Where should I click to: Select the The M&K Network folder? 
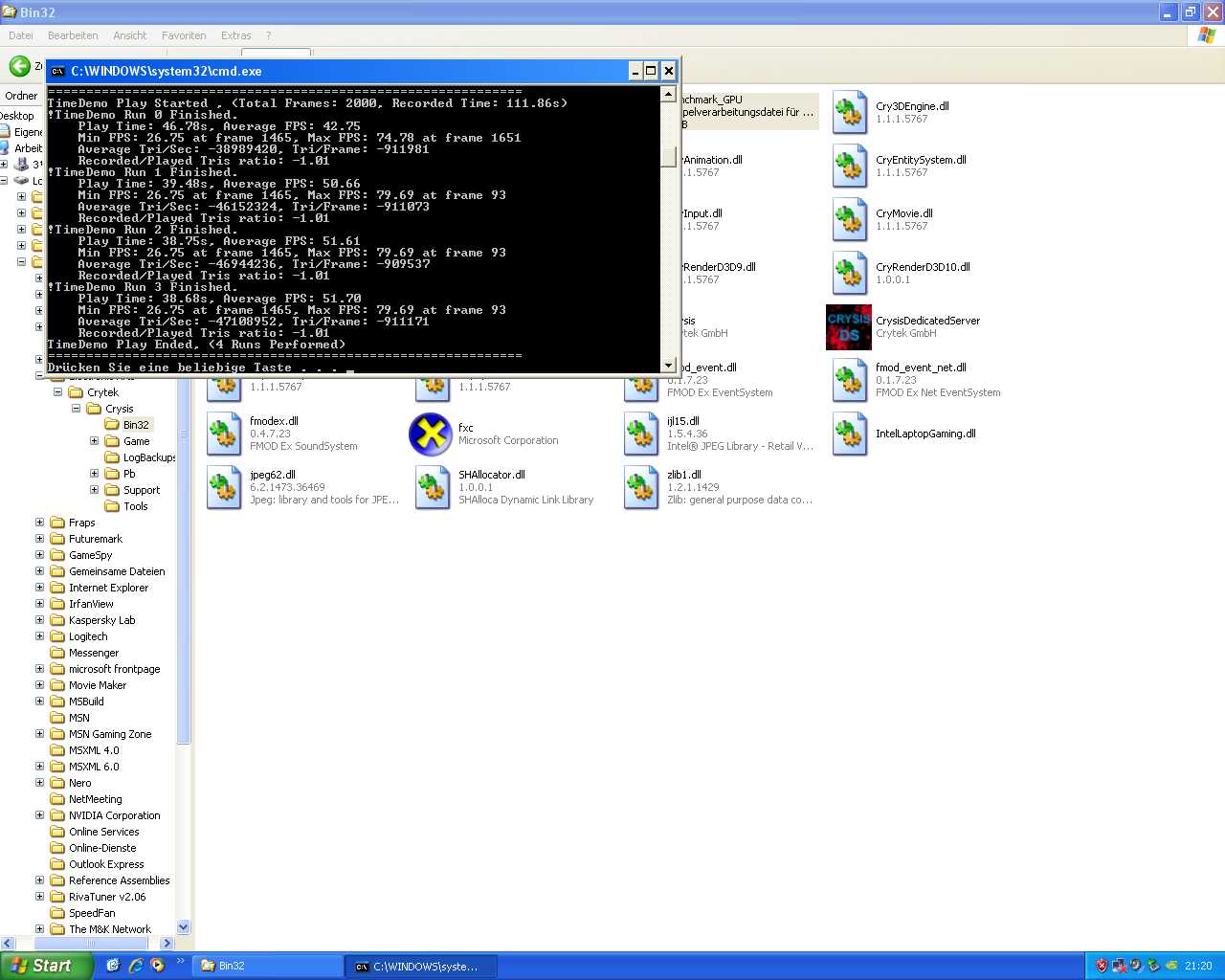click(101, 929)
